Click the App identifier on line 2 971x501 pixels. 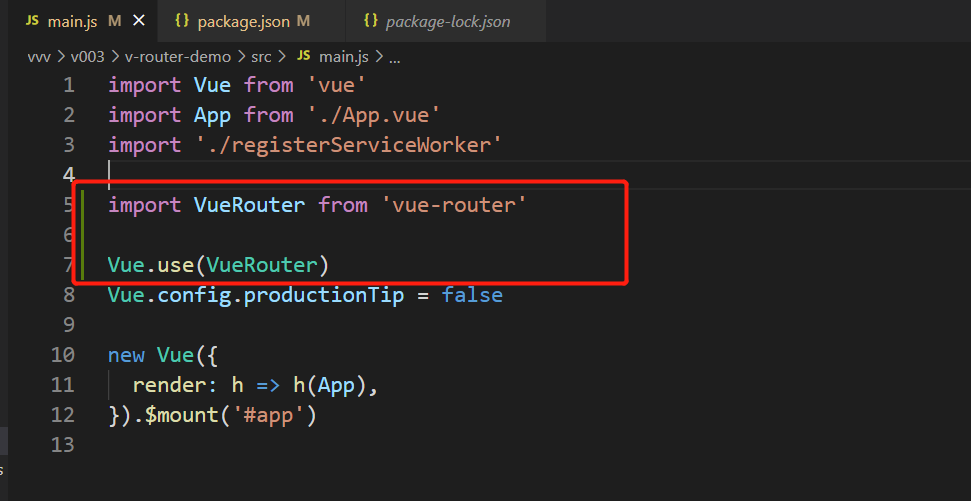(212, 115)
